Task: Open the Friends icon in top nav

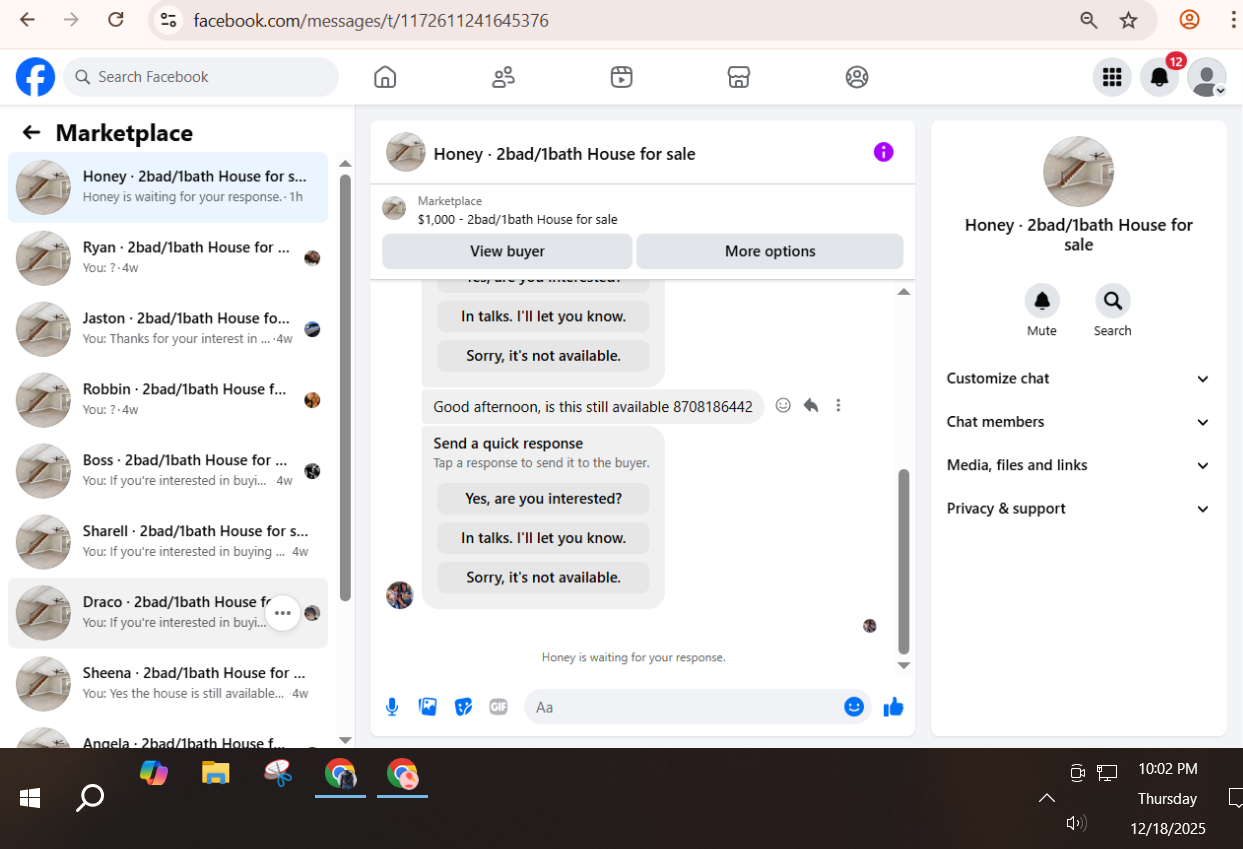Action: pos(503,77)
